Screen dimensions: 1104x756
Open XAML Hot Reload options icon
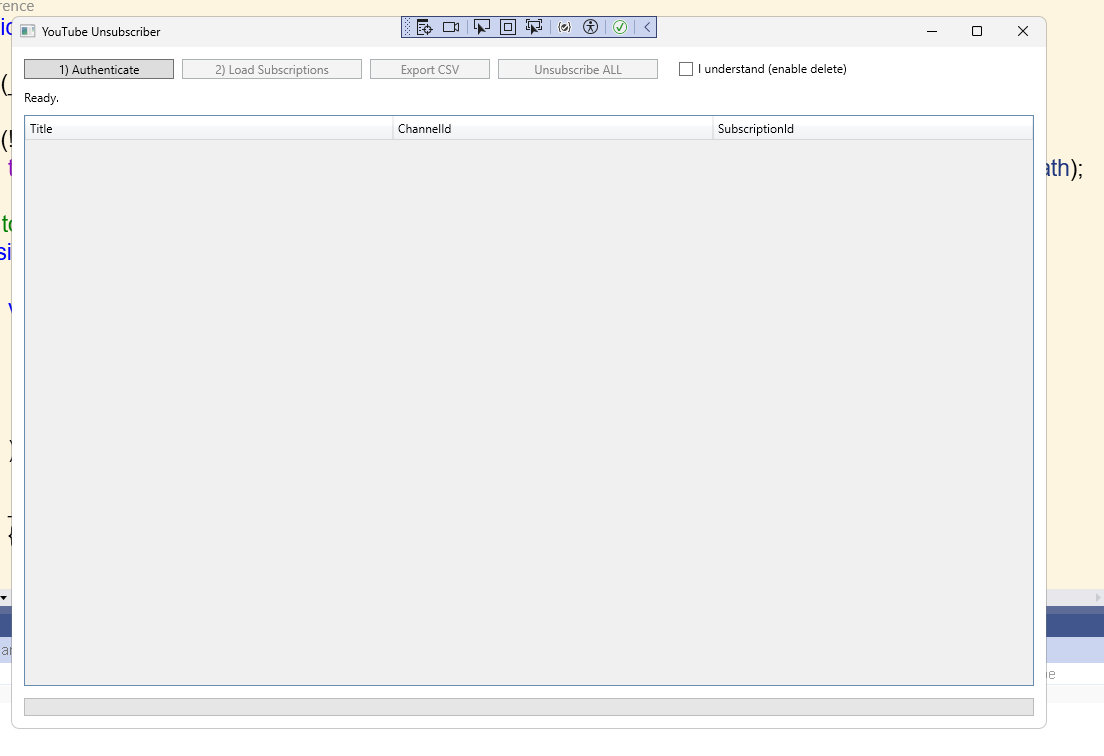563,27
